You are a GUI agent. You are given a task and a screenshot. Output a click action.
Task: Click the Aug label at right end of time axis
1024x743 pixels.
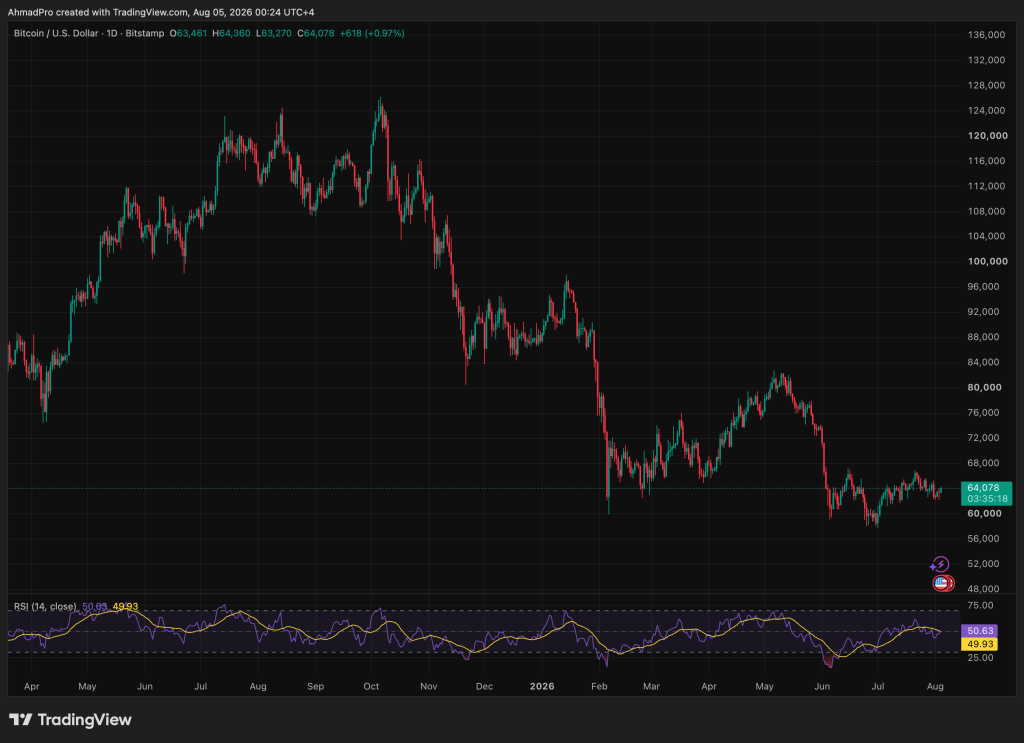click(935, 686)
